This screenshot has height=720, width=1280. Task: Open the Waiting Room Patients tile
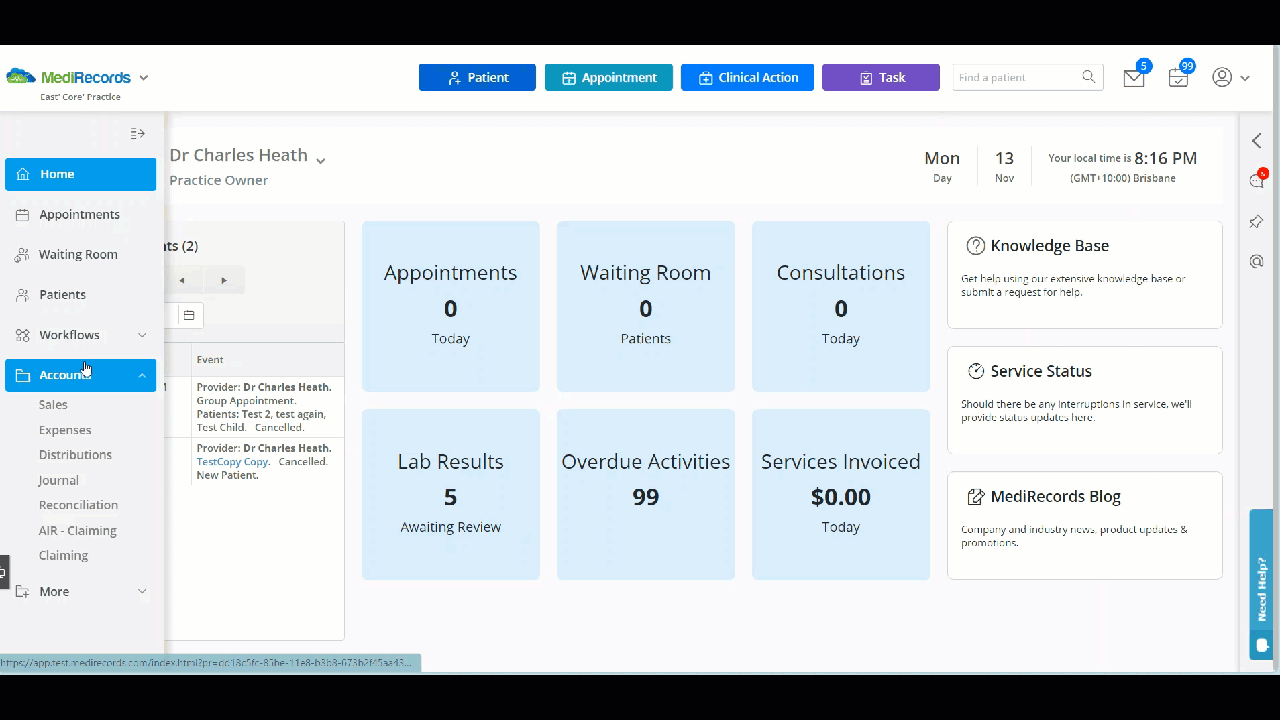(x=645, y=306)
